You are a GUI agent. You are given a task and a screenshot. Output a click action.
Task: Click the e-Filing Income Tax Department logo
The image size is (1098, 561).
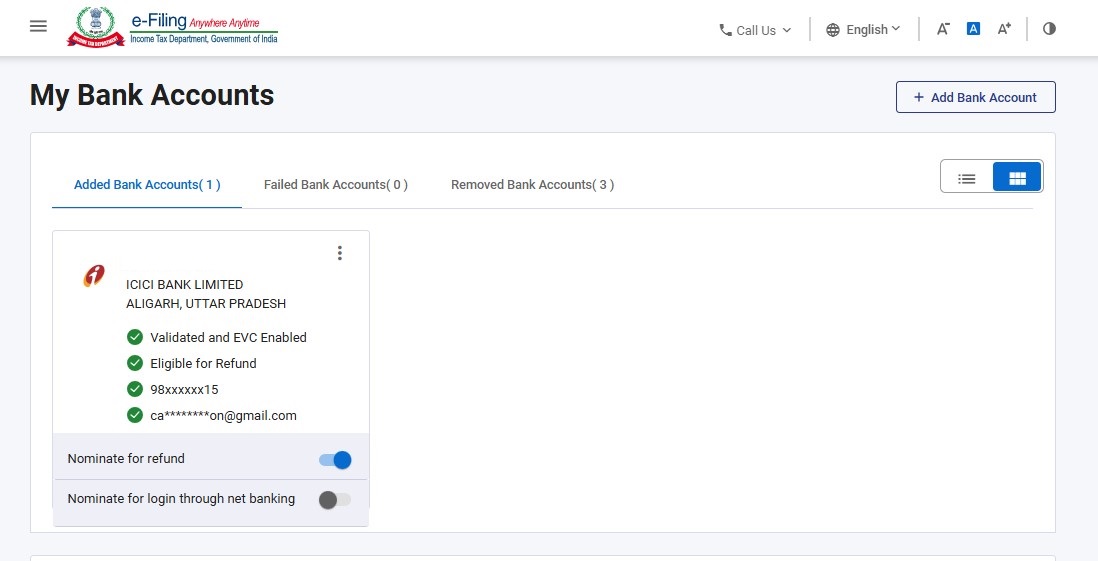pyautogui.click(x=172, y=27)
